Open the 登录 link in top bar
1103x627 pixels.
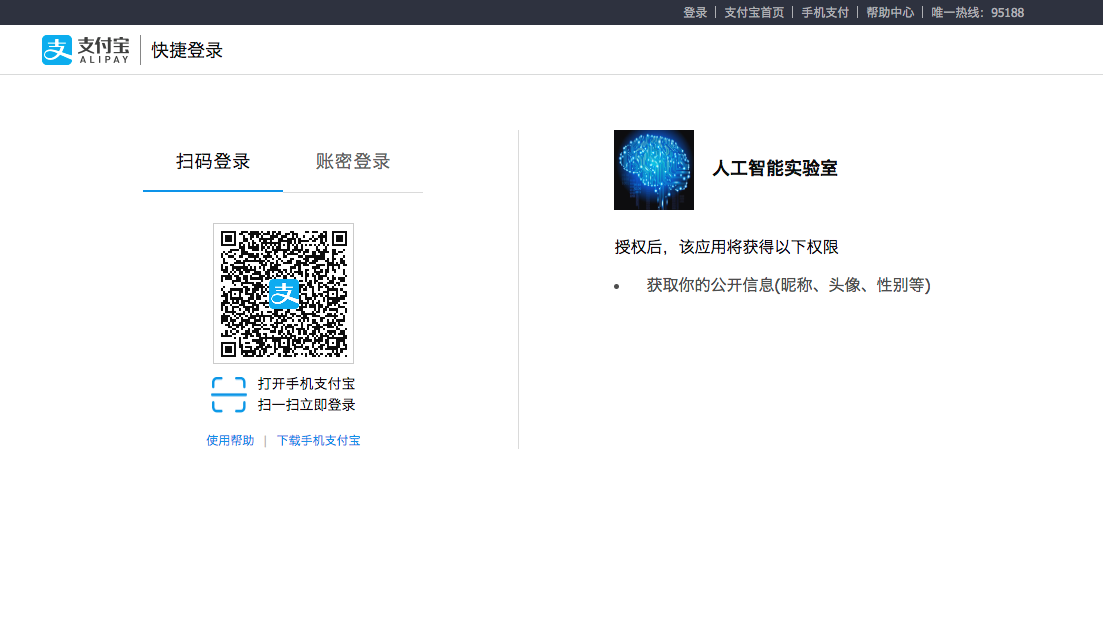tap(695, 13)
